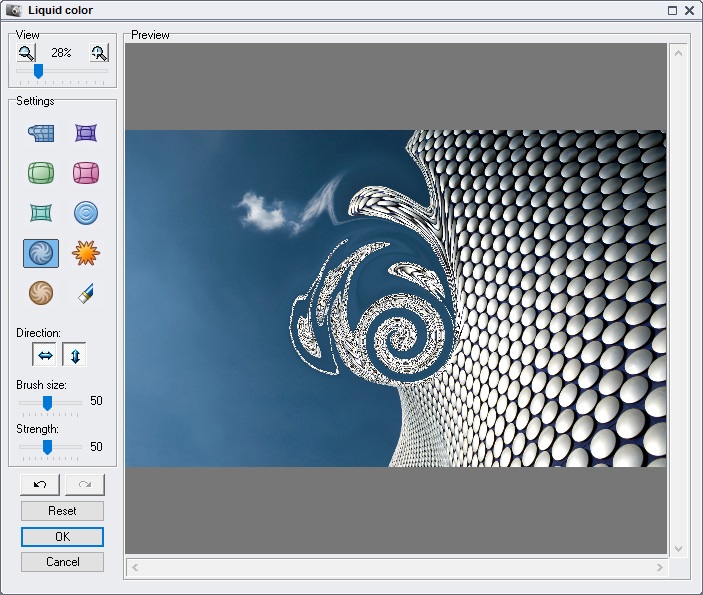
Task: Toggle vertical direction arrows
Action: [74, 355]
